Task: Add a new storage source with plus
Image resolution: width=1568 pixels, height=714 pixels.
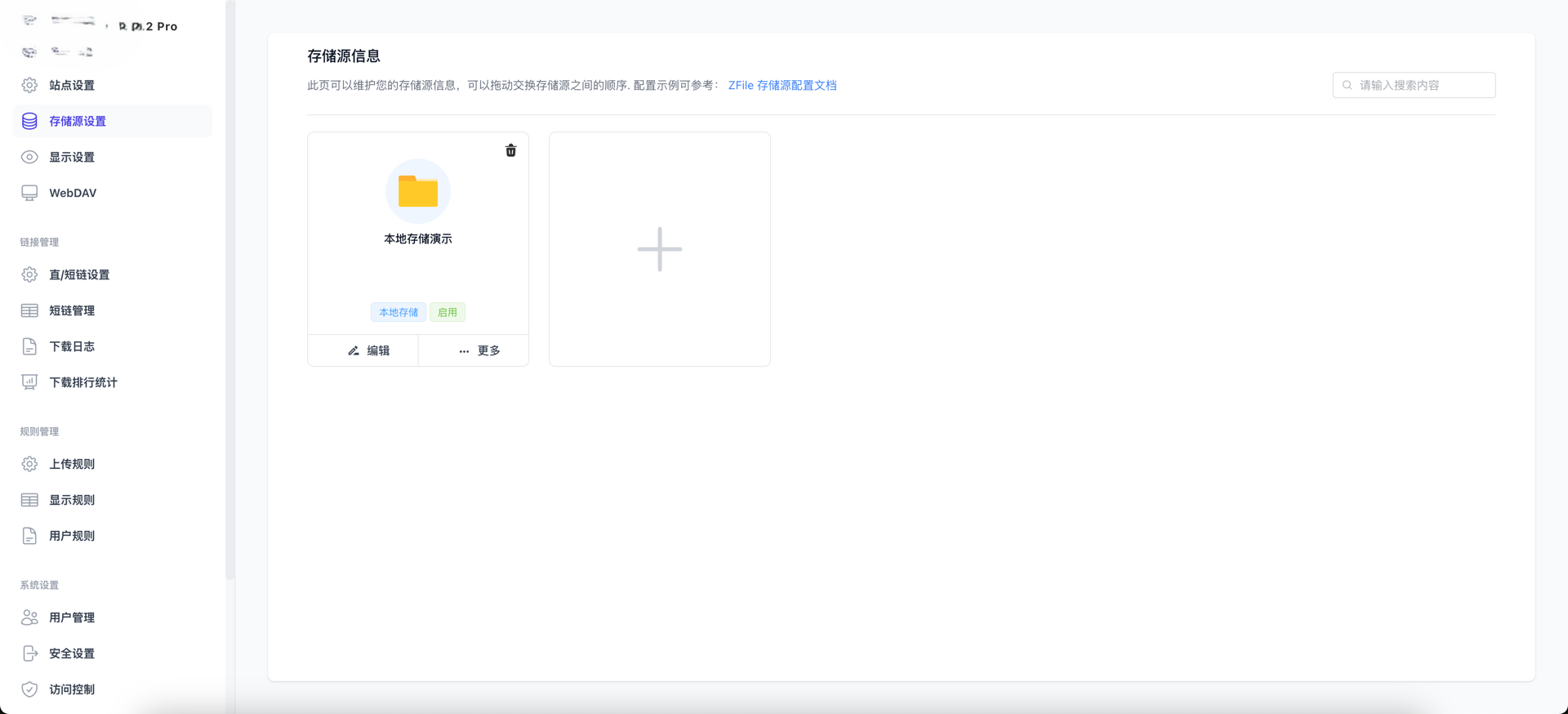Action: [x=660, y=249]
